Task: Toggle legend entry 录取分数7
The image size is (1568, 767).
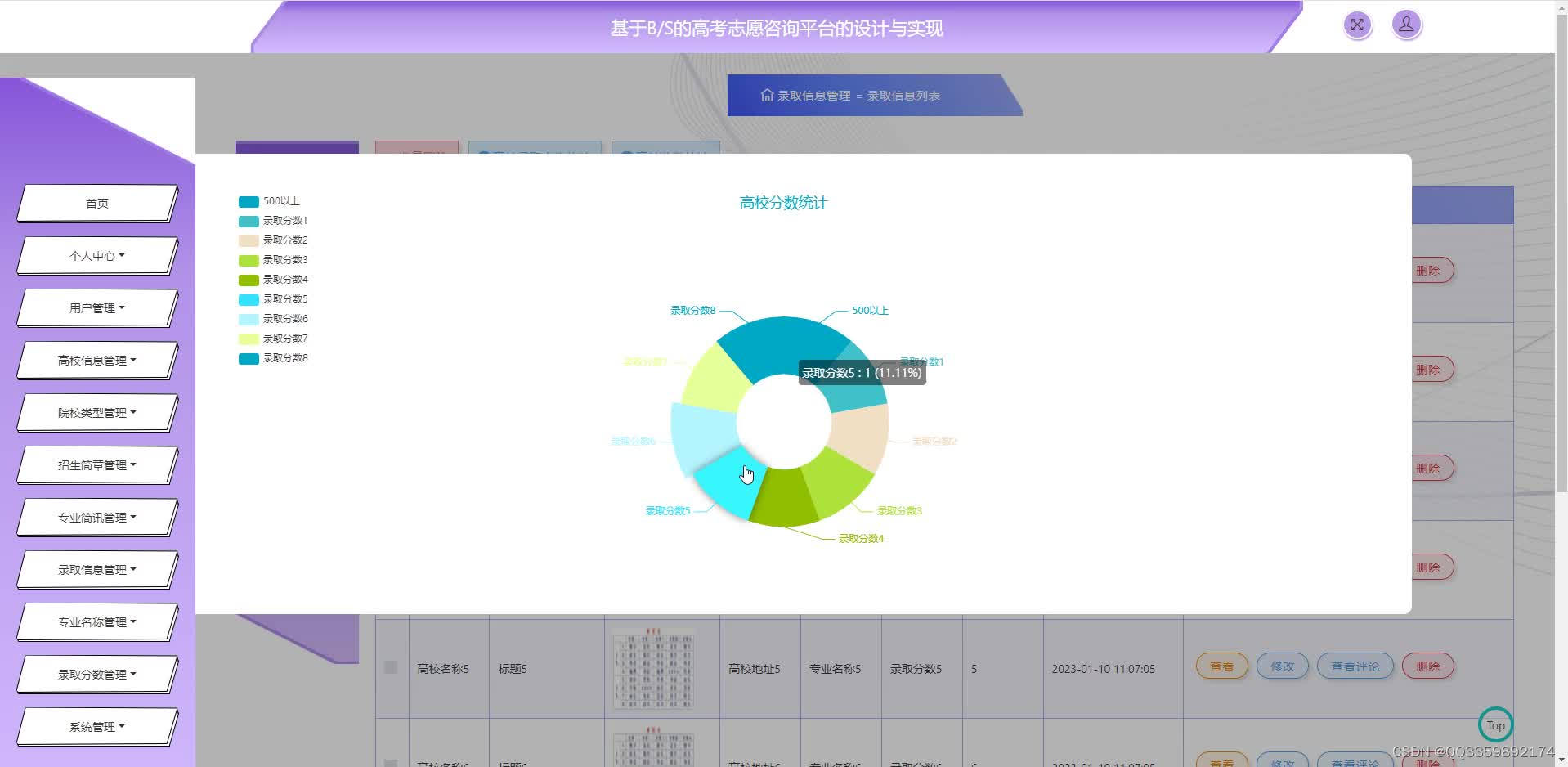Action: coord(273,339)
